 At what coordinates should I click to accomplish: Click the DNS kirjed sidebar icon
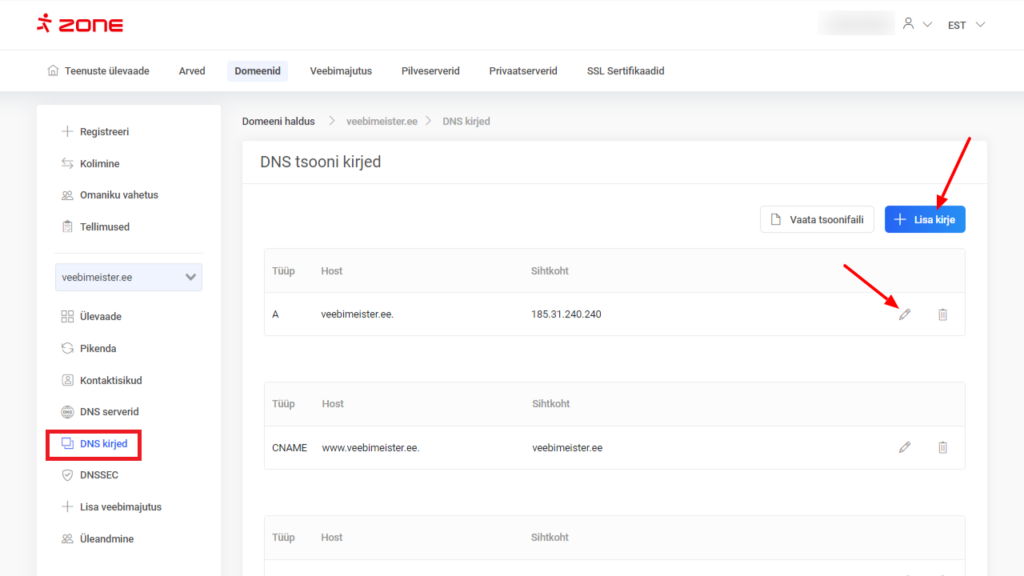click(67, 443)
